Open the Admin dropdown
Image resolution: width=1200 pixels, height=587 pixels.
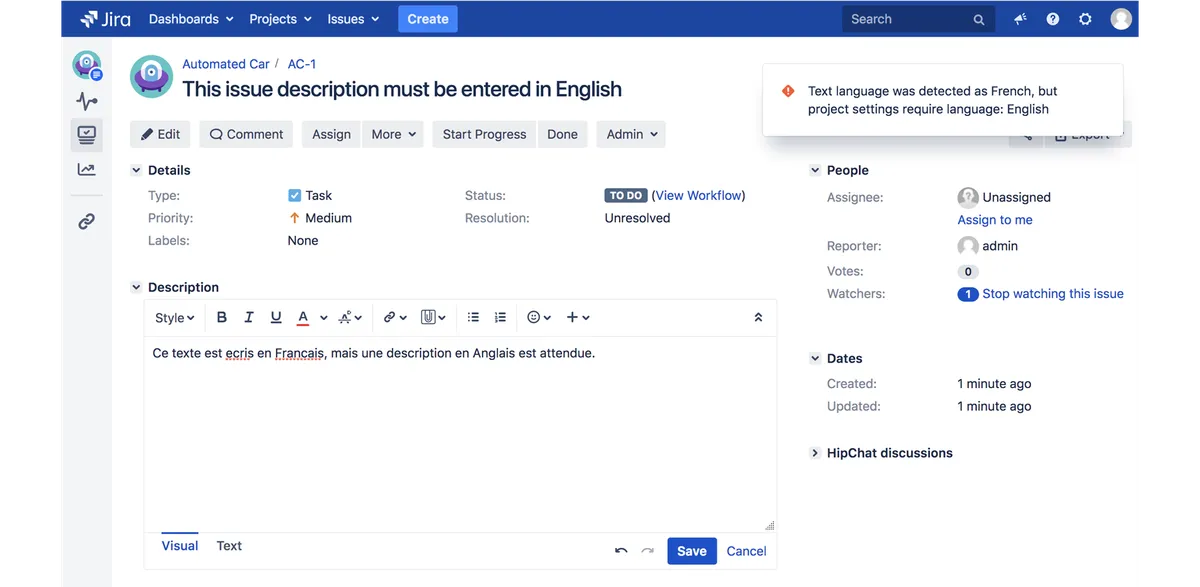coord(631,134)
